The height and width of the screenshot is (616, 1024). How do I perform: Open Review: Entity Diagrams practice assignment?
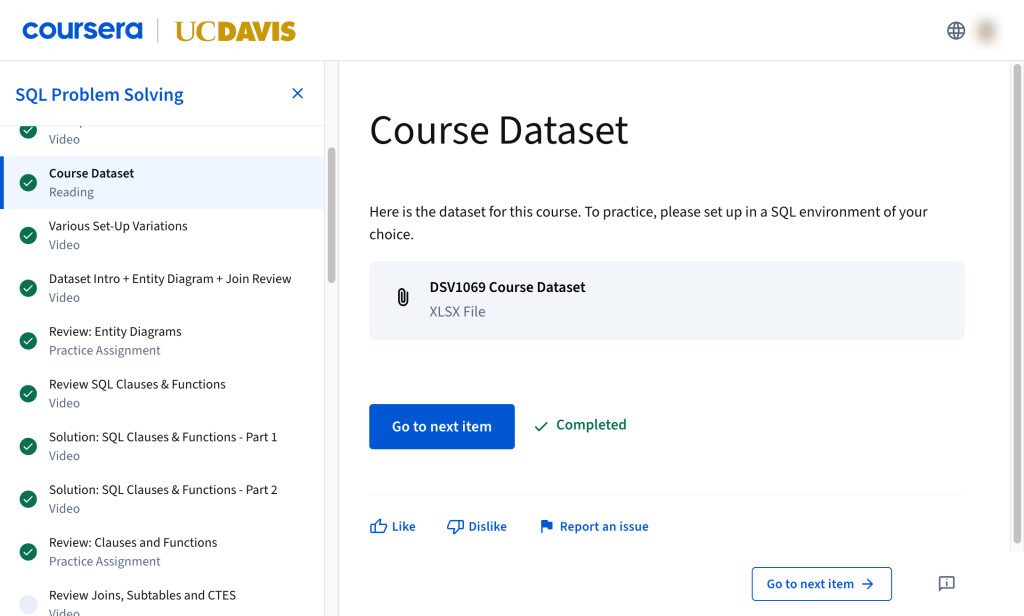tap(164, 341)
